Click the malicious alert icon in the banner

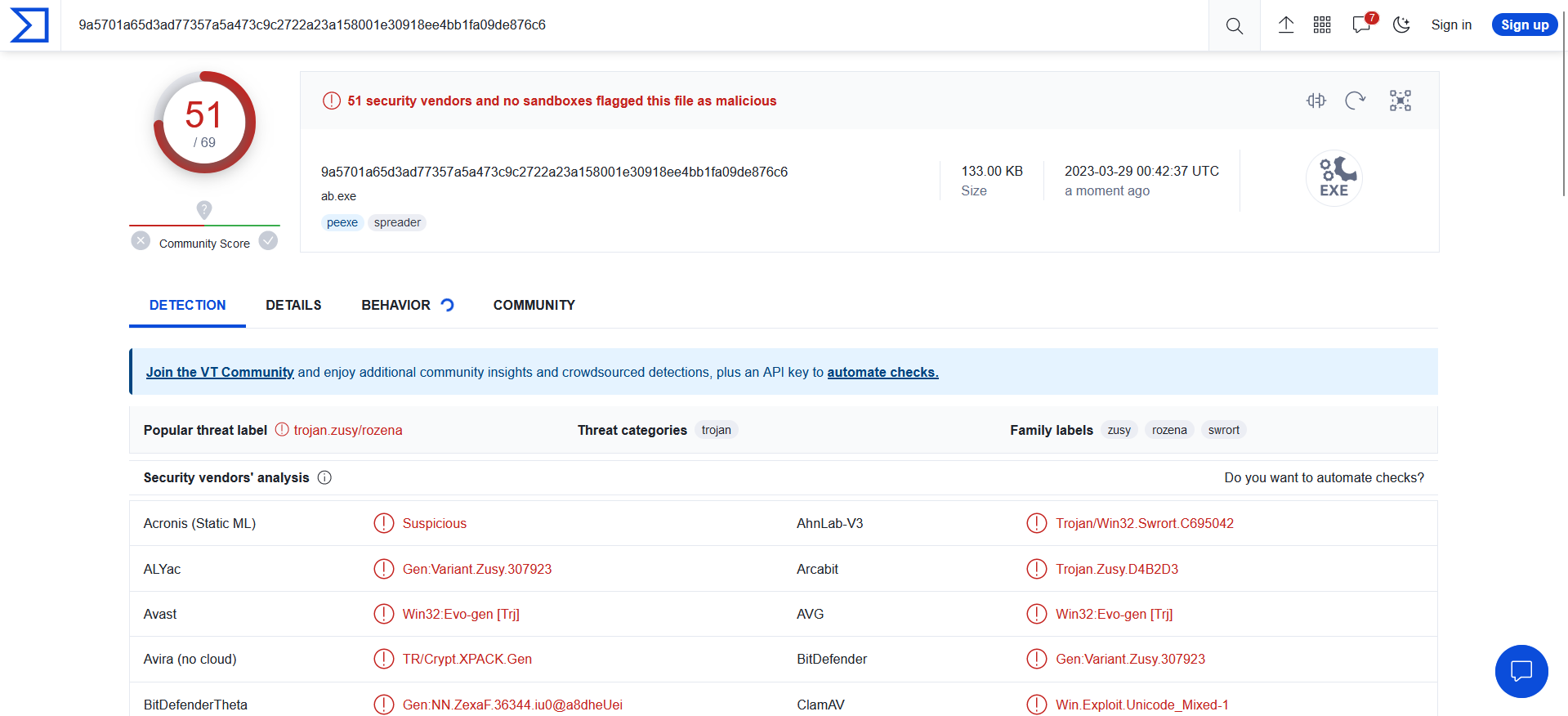point(331,101)
